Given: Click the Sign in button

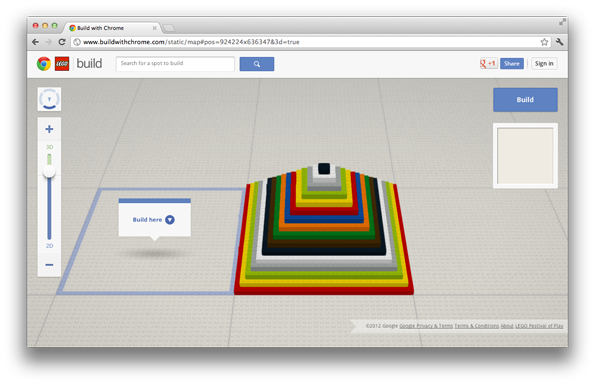Looking at the screenshot, I should pyautogui.click(x=544, y=63).
